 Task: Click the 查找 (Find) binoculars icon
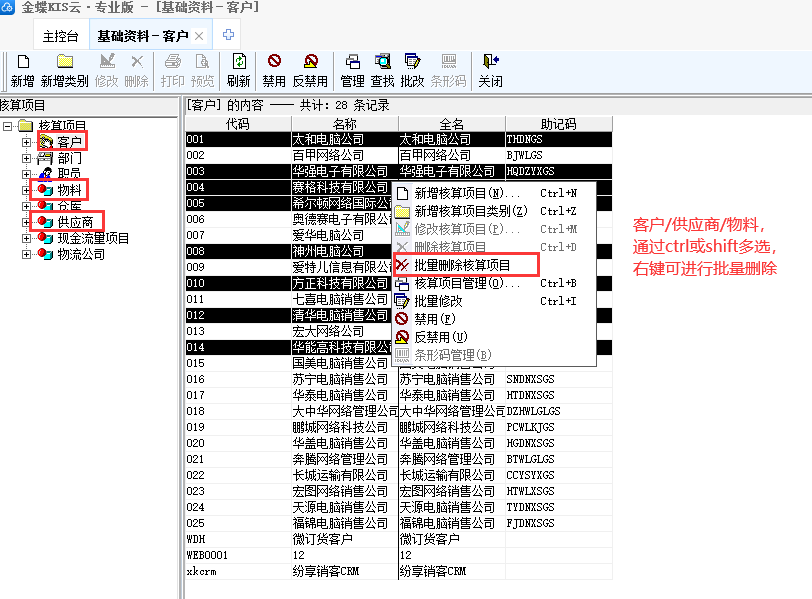tap(382, 63)
